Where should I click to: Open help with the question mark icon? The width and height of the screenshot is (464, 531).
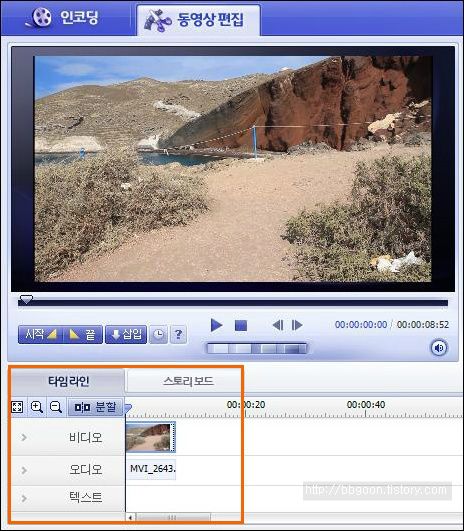[x=178, y=335]
